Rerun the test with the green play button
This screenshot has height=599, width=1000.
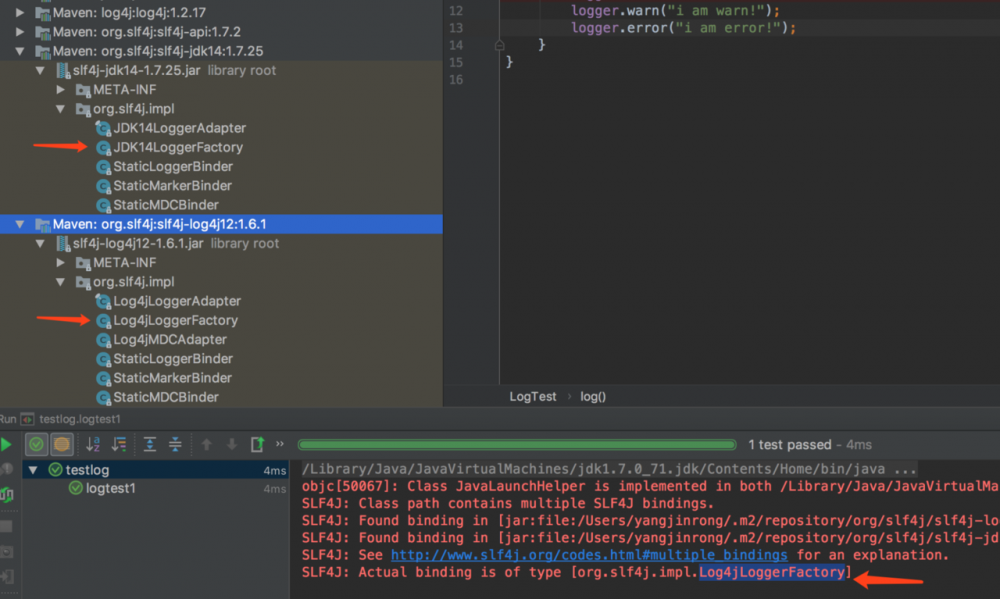click(x=6, y=445)
